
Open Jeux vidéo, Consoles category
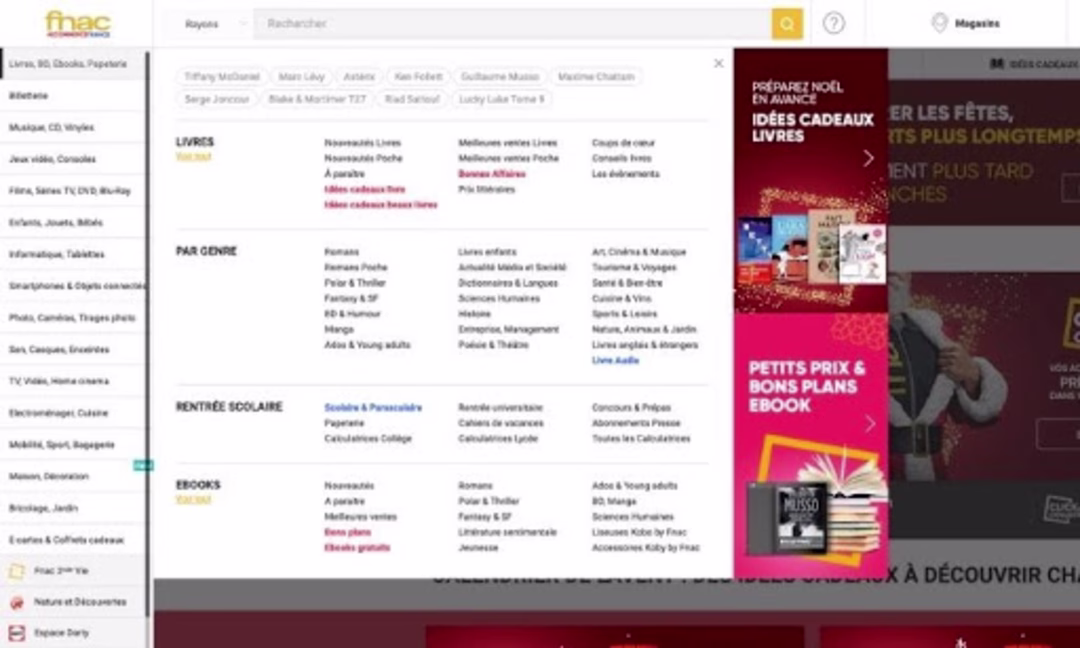click(72, 159)
